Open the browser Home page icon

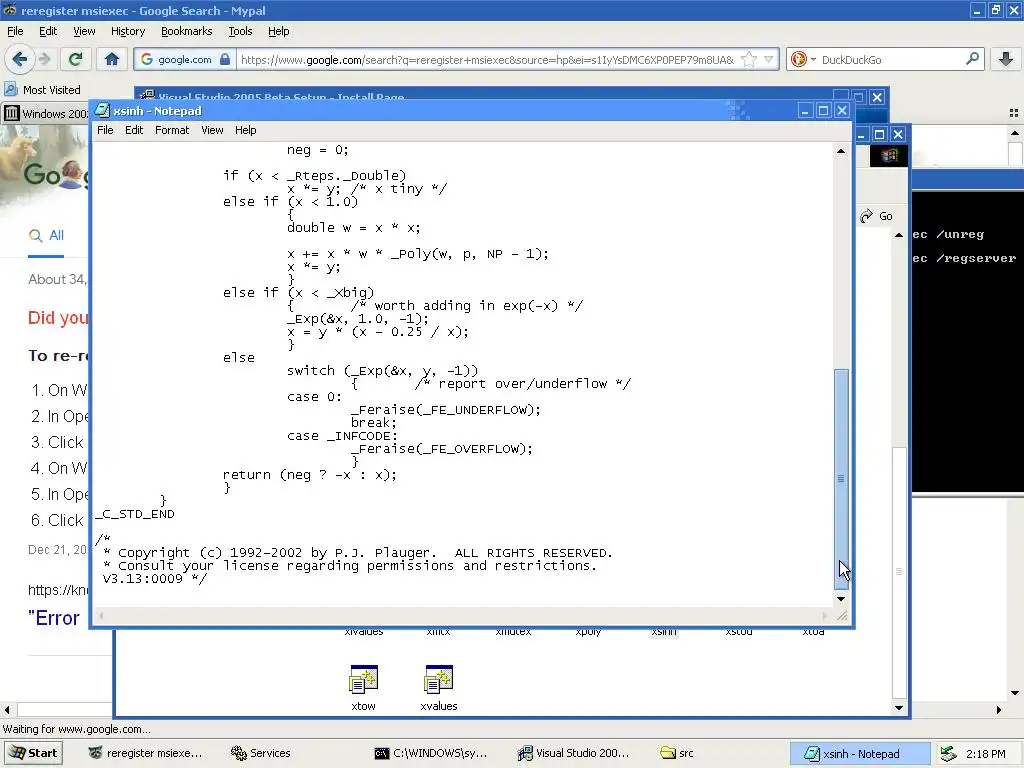112,59
